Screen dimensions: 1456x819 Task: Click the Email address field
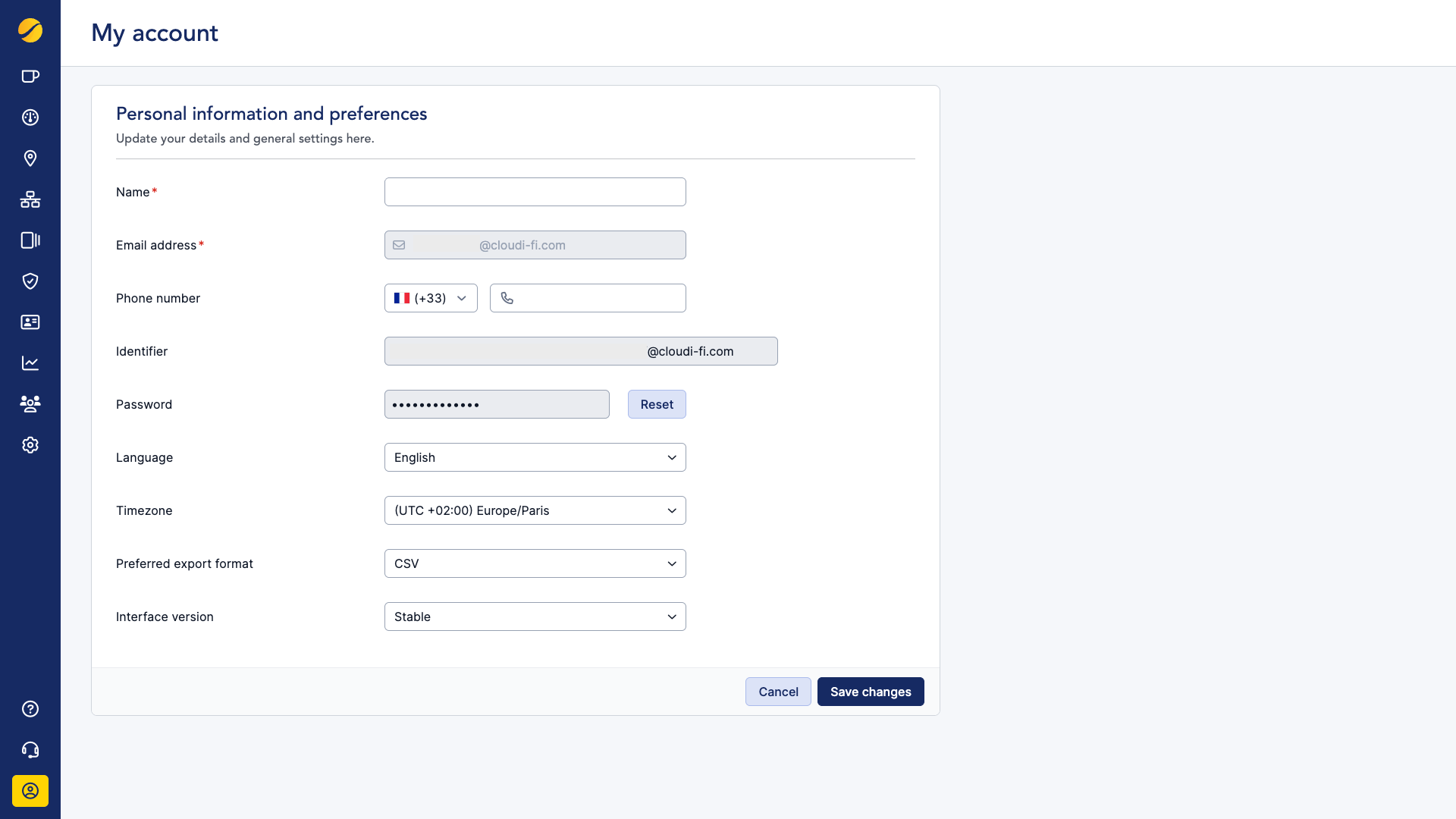coord(535,245)
